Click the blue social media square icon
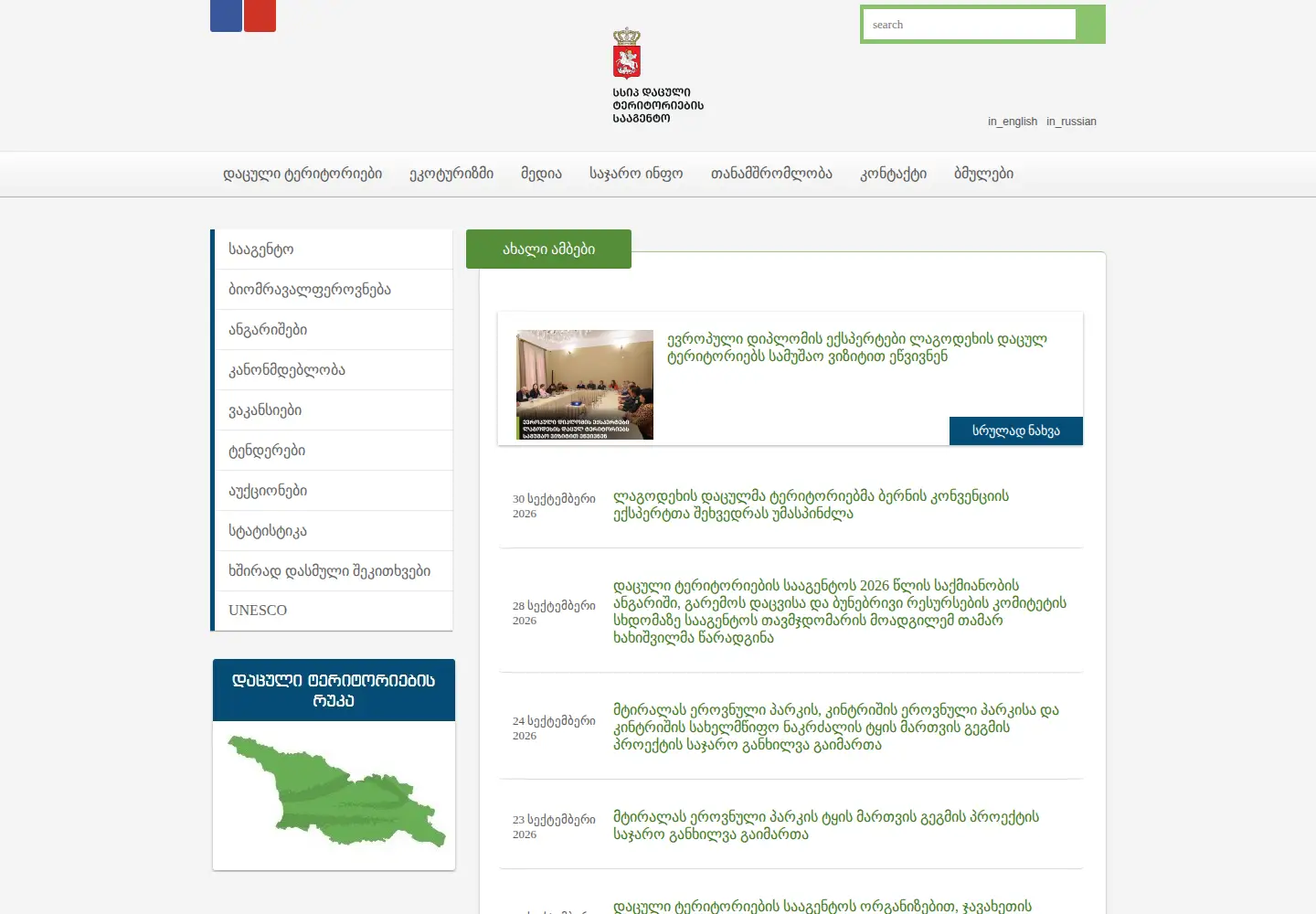The height and width of the screenshot is (914, 1316). point(226,16)
